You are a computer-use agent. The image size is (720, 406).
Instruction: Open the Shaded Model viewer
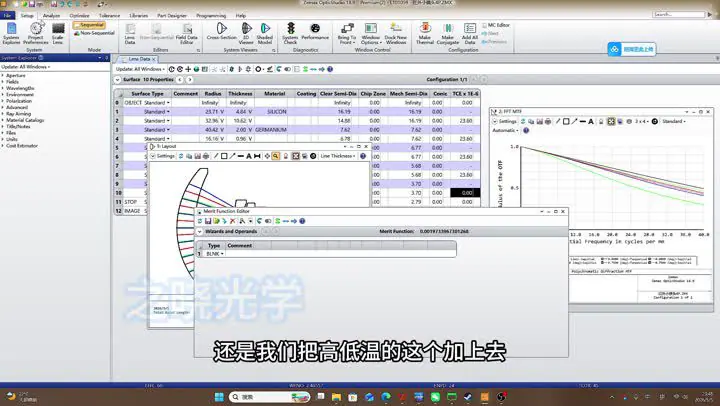pos(264,33)
